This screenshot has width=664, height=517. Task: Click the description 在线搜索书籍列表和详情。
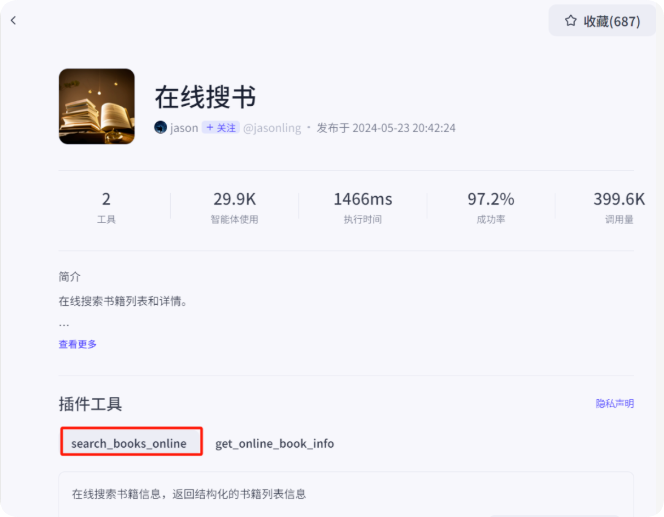click(123, 301)
